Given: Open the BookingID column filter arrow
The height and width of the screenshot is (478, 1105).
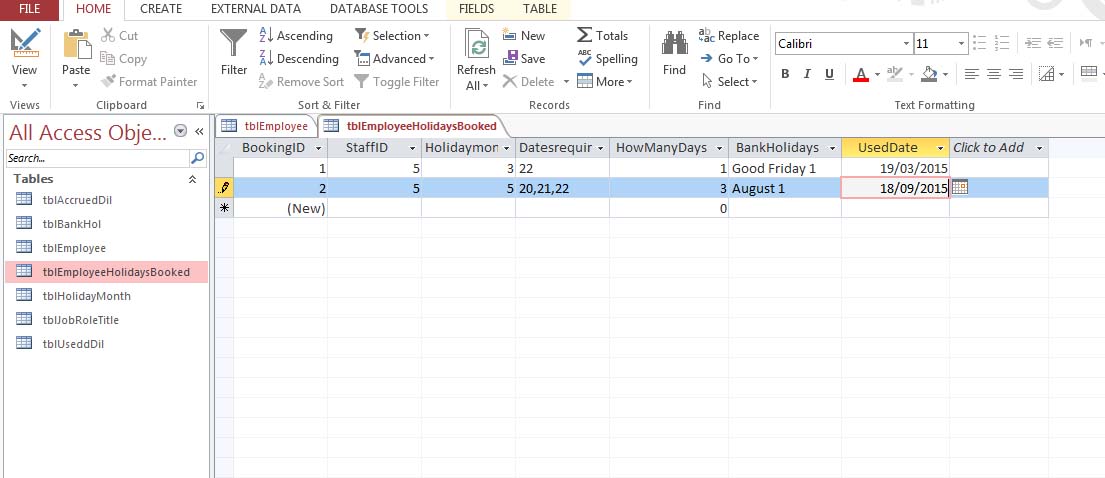Looking at the screenshot, I should coord(319,148).
